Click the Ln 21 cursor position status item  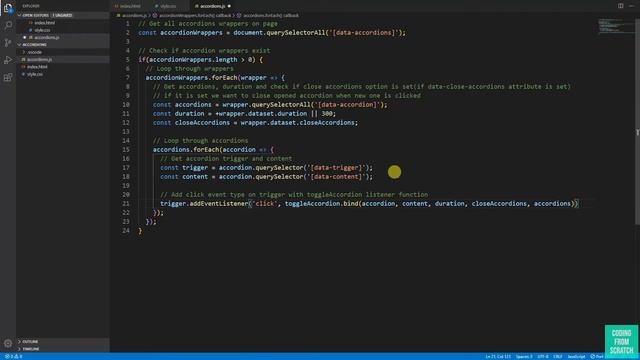498,356
